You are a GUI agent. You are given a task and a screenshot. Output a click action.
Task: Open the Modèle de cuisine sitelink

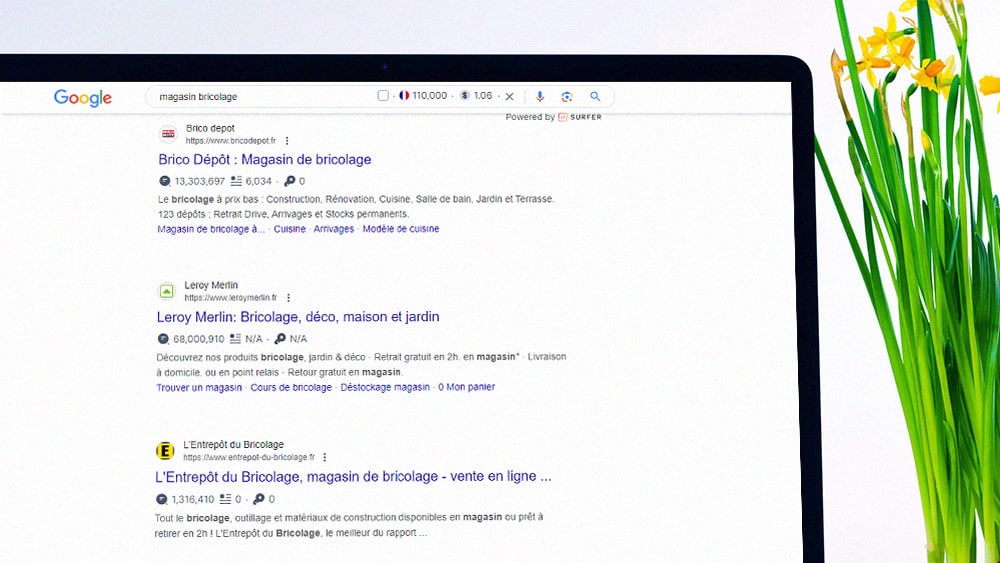pos(401,229)
